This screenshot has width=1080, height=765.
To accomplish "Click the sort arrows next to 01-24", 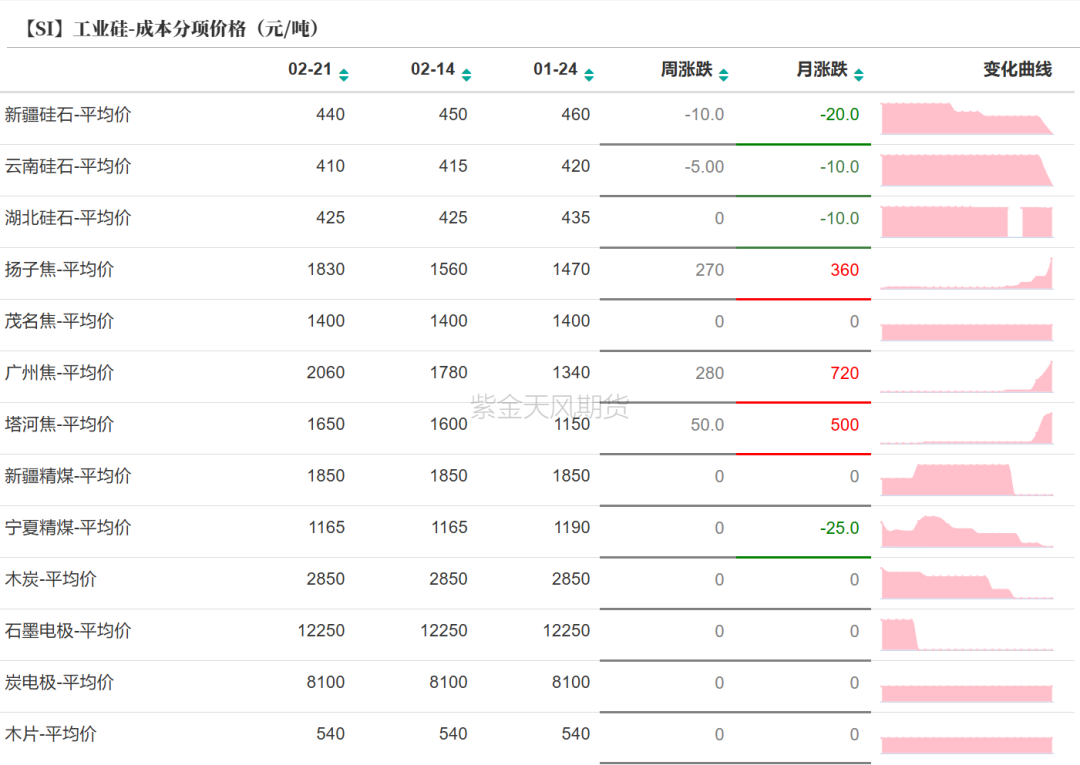I will click(x=589, y=74).
